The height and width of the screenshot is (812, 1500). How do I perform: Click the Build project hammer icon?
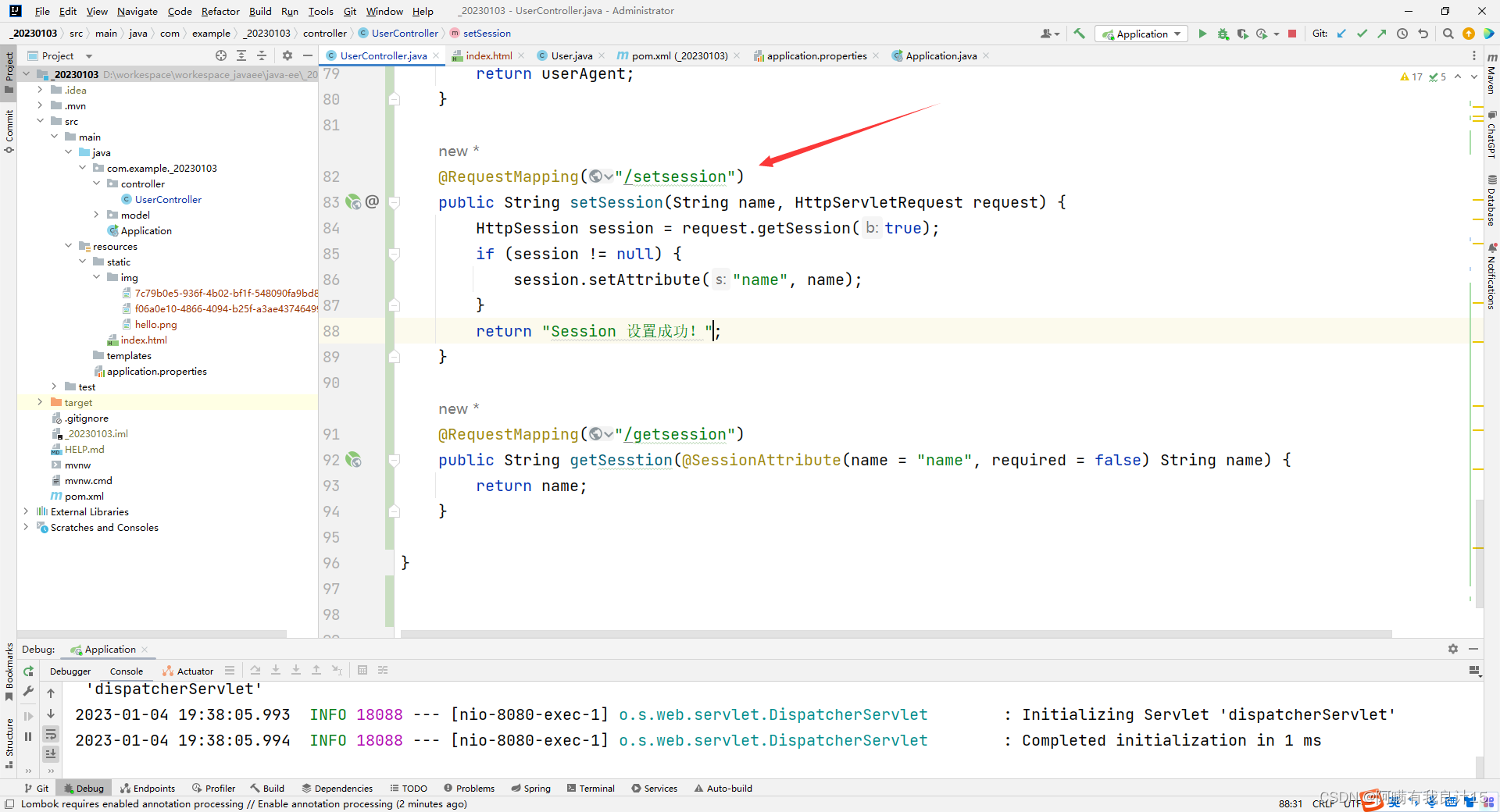click(1079, 34)
